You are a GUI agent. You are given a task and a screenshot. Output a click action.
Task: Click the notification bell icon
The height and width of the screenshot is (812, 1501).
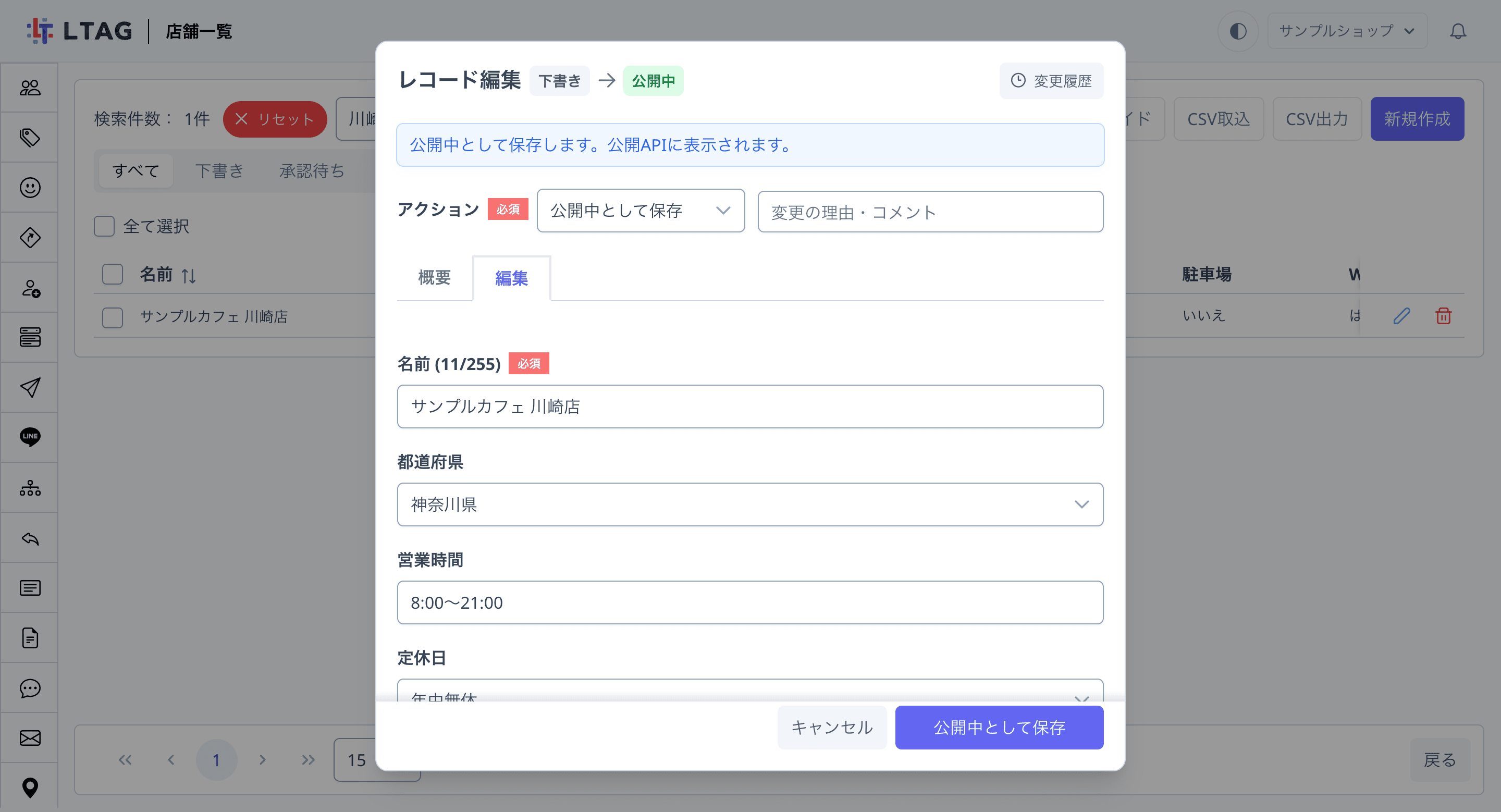tap(1458, 31)
